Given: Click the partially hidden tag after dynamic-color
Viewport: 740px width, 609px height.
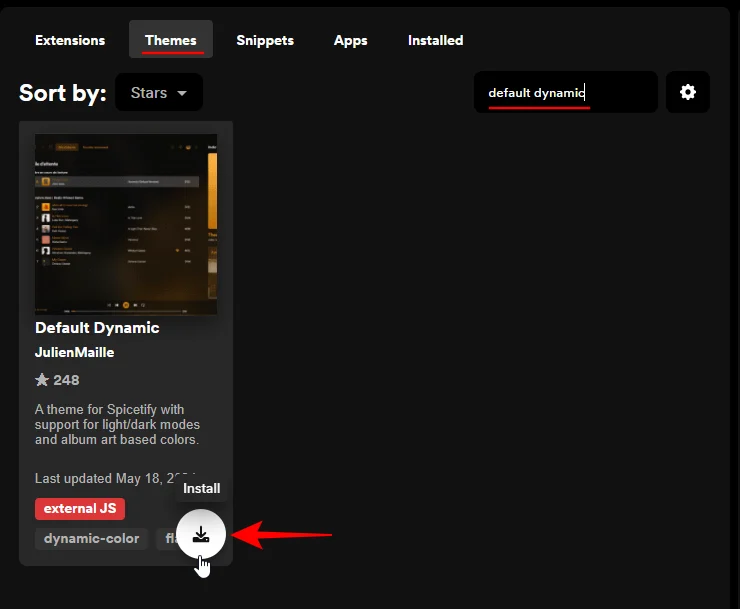Looking at the screenshot, I should (168, 539).
